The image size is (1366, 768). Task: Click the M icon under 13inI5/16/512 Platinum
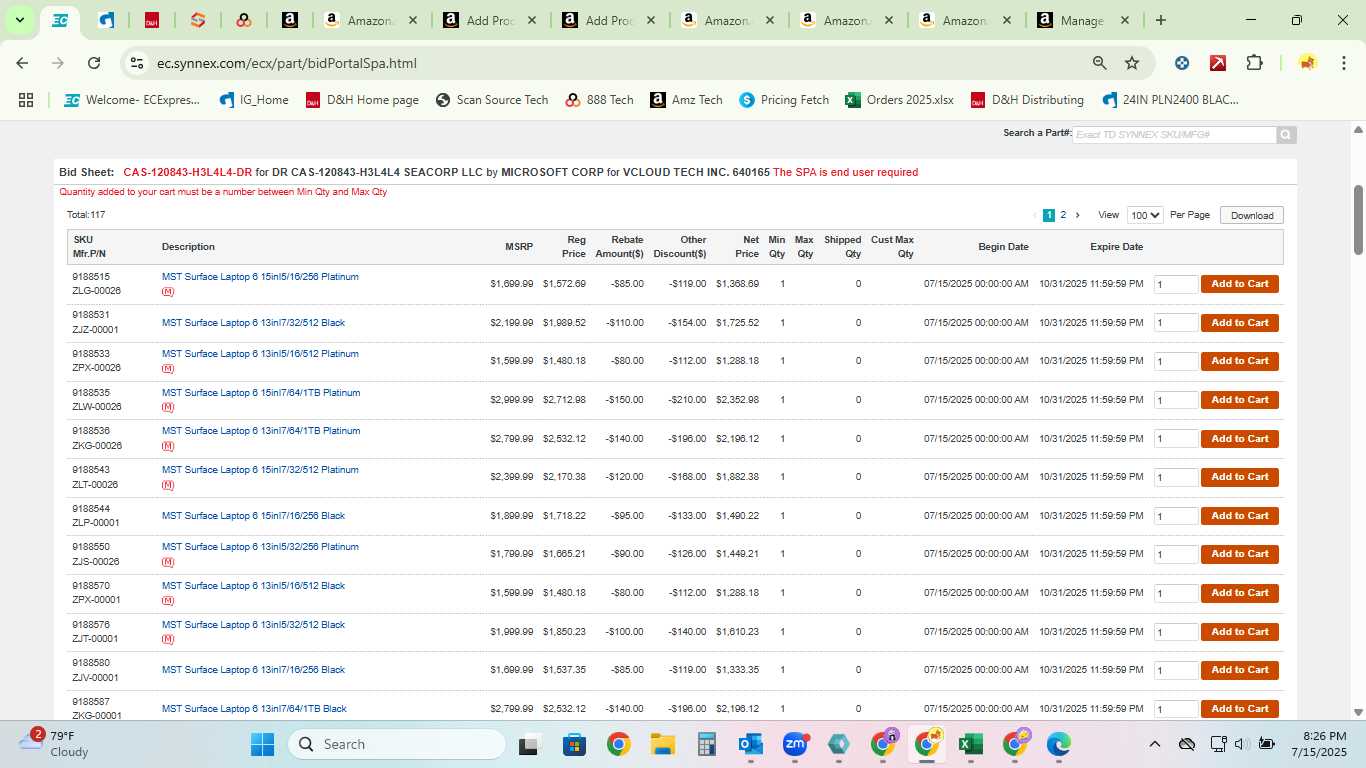point(168,369)
